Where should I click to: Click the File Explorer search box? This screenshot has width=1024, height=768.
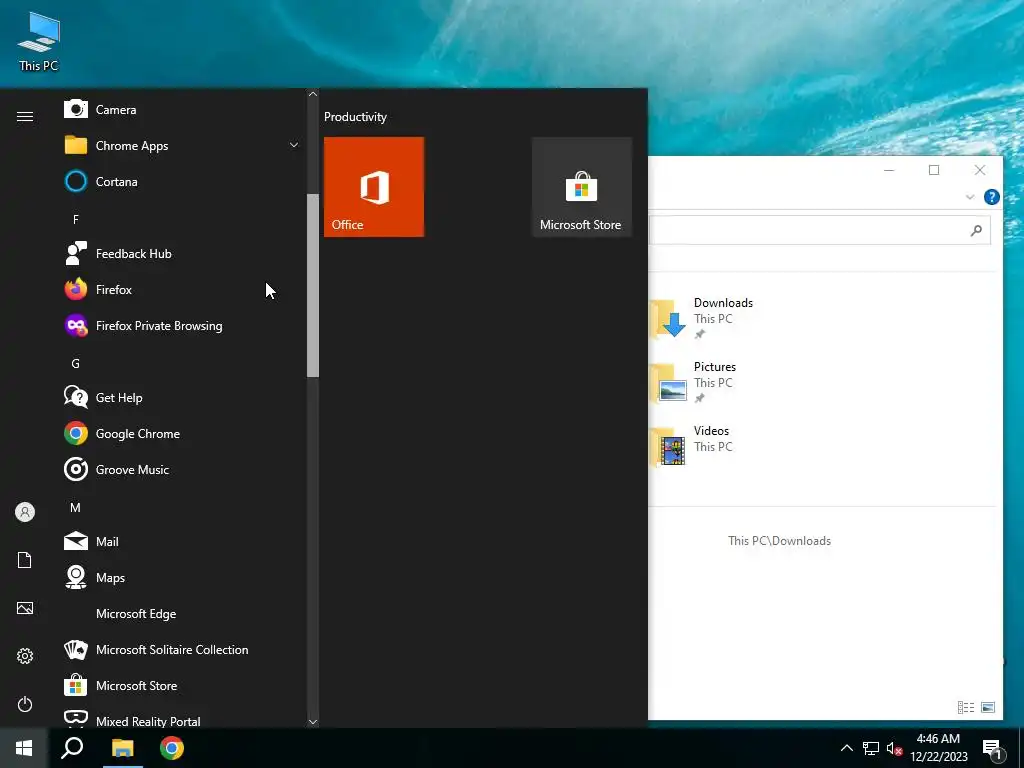coord(820,230)
